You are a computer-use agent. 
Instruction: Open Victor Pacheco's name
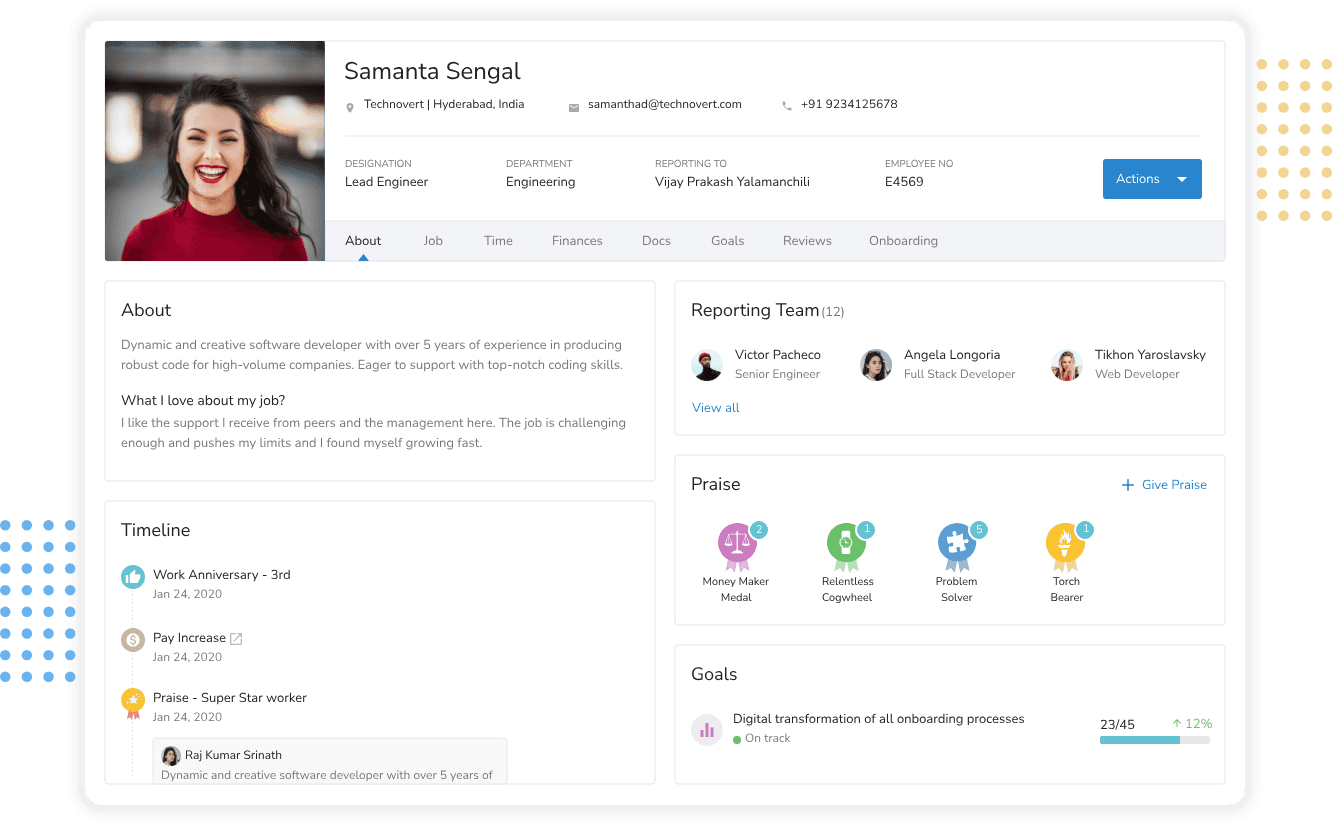point(778,355)
